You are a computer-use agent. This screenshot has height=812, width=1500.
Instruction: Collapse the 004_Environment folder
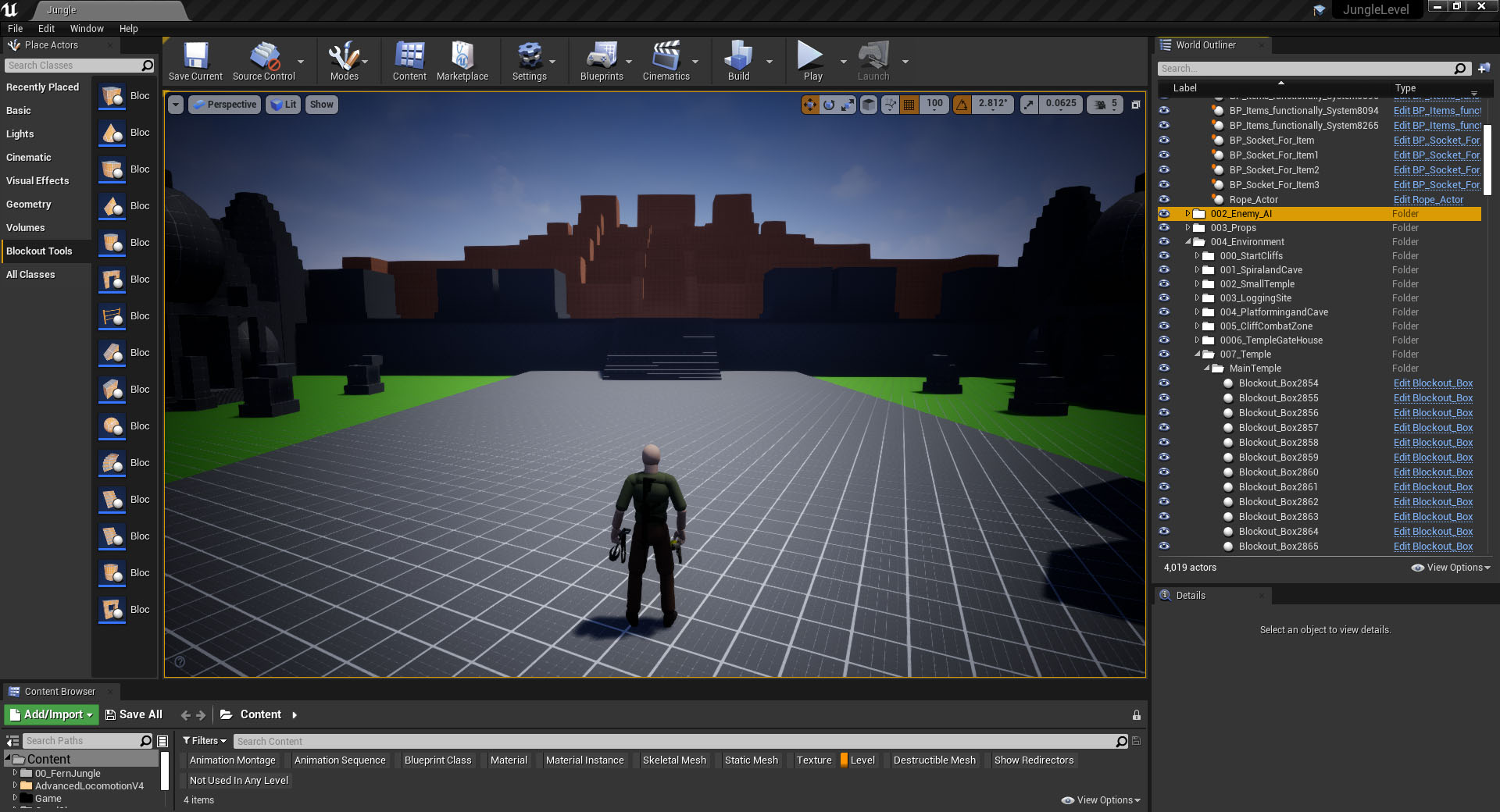tap(1188, 242)
